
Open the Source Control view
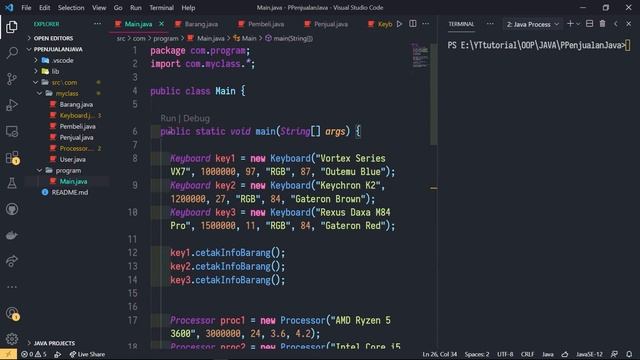(12, 79)
